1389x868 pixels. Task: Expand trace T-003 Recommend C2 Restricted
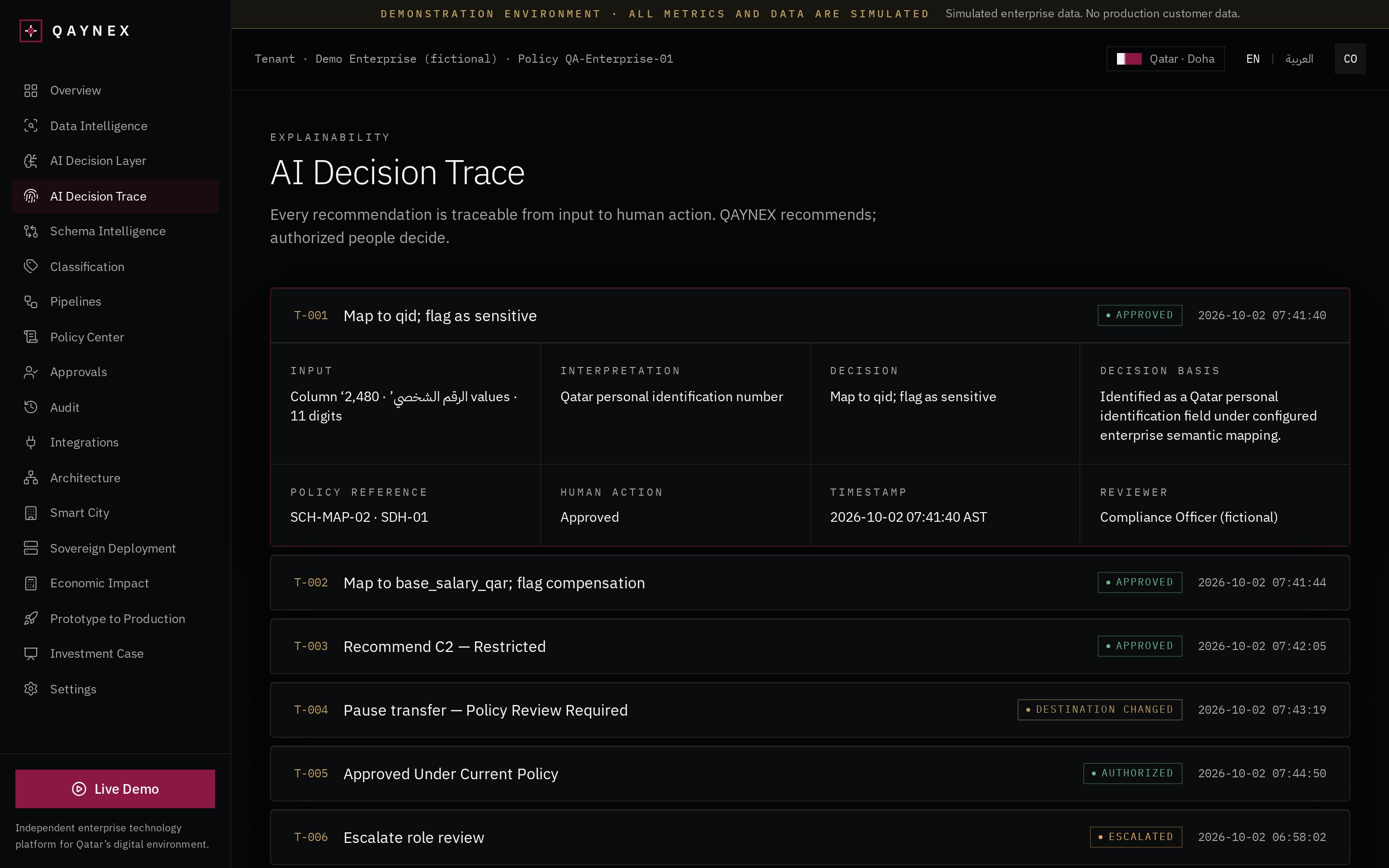(x=810, y=646)
